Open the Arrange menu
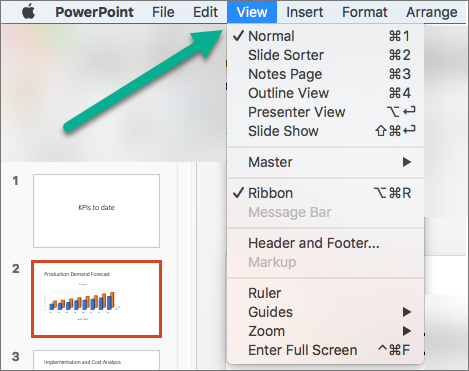The width and height of the screenshot is (469, 371). click(432, 12)
